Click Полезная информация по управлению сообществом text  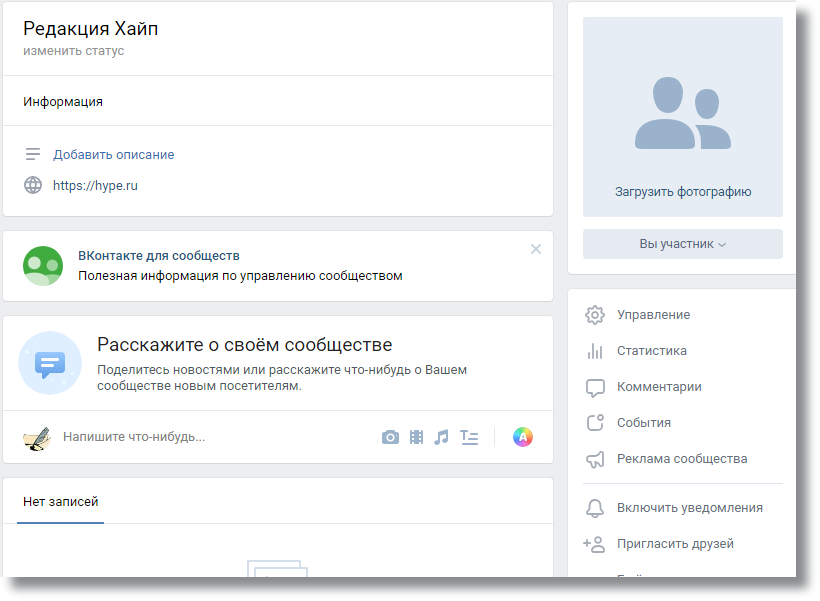click(x=240, y=276)
